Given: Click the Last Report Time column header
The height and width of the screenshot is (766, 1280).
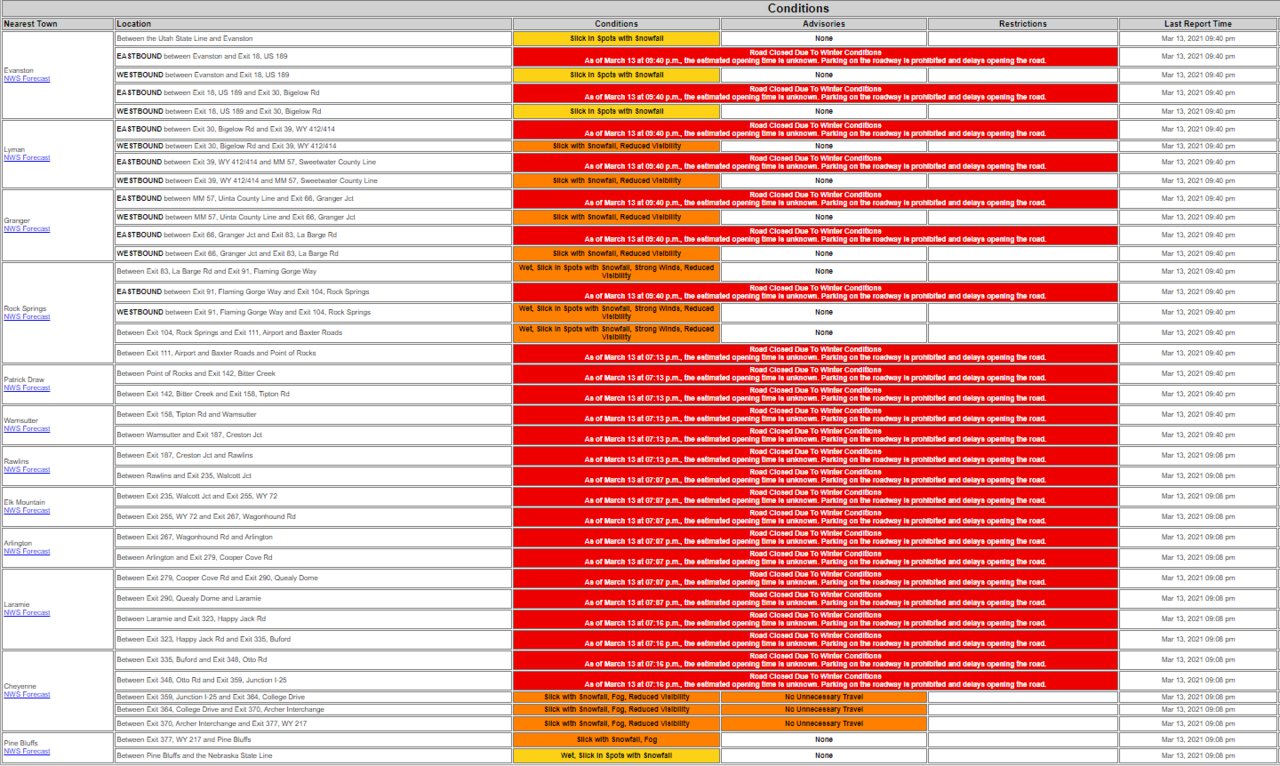Looking at the screenshot, I should [1198, 24].
